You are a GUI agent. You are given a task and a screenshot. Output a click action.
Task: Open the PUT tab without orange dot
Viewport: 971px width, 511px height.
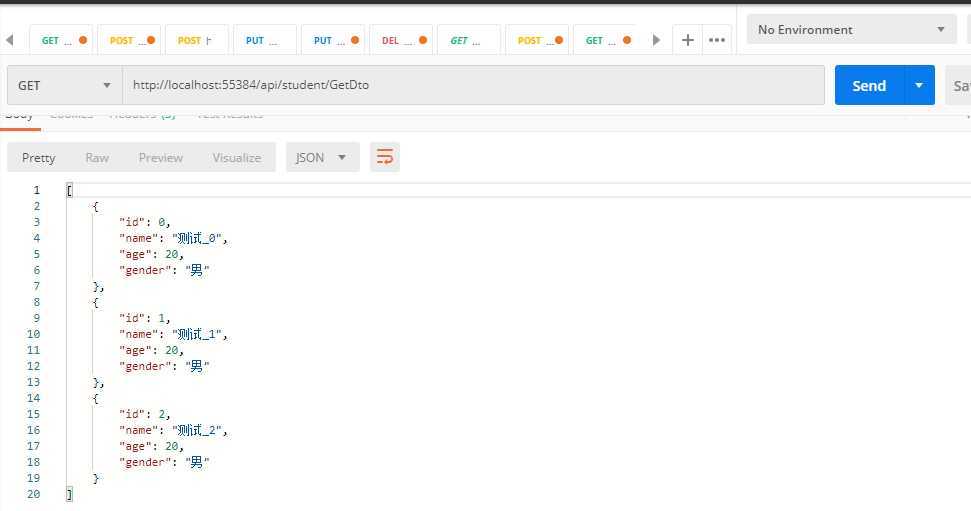(x=264, y=40)
